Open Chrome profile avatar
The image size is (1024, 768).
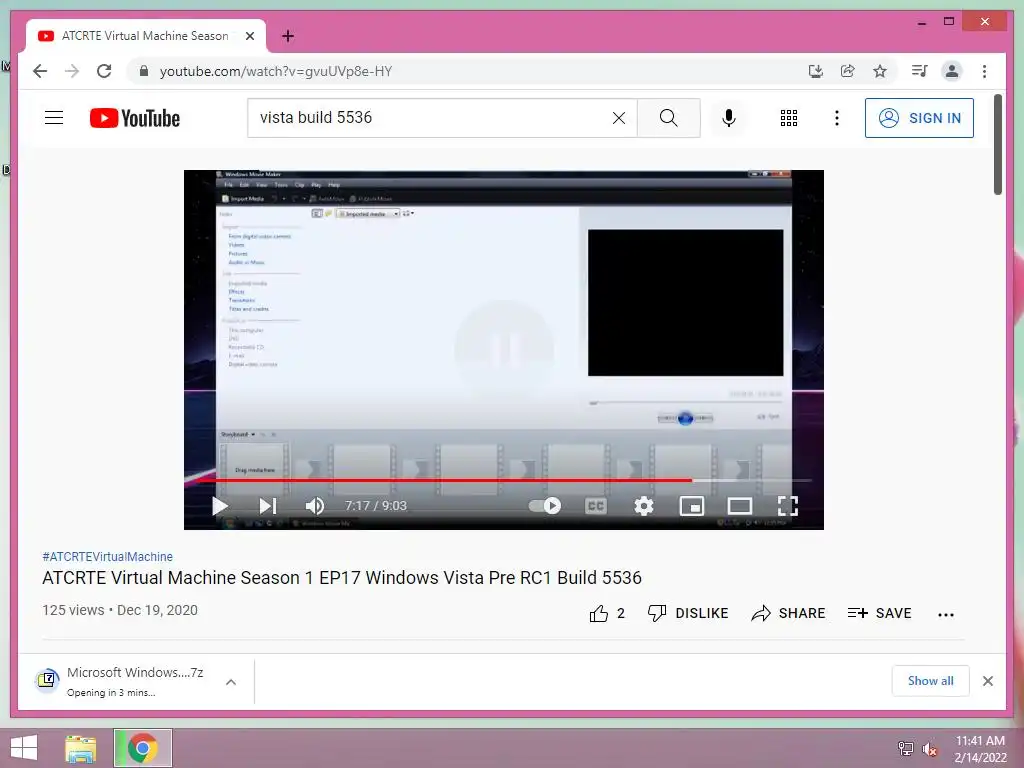click(x=952, y=71)
